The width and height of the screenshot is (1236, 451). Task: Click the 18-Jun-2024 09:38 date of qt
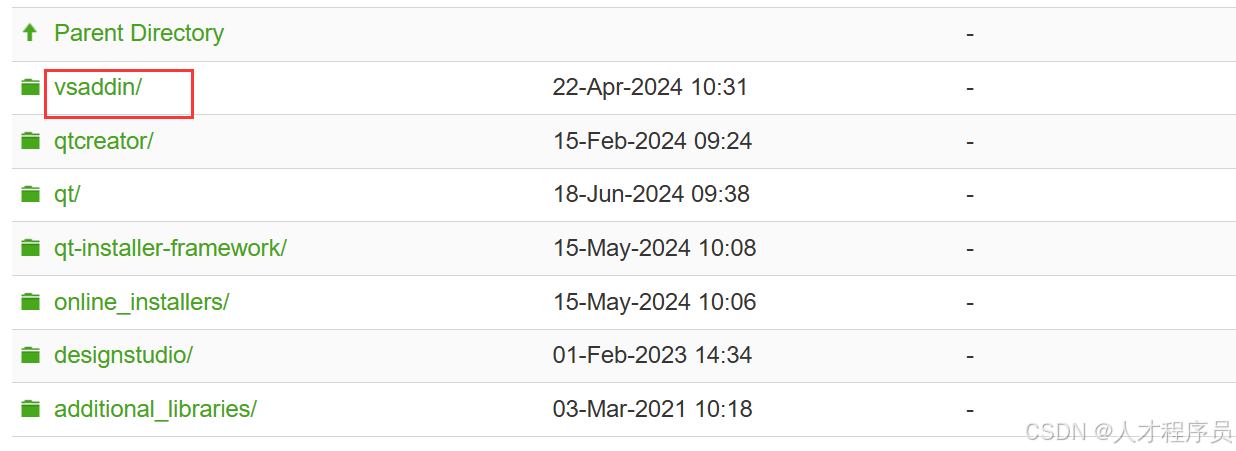tap(651, 194)
